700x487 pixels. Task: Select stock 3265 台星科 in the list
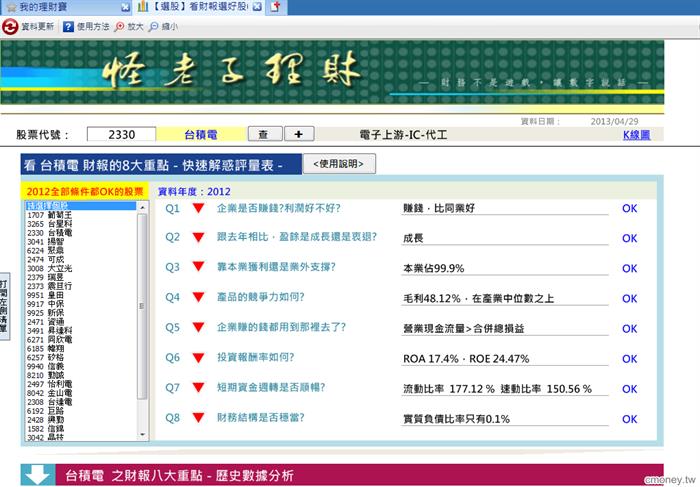click(x=81, y=224)
